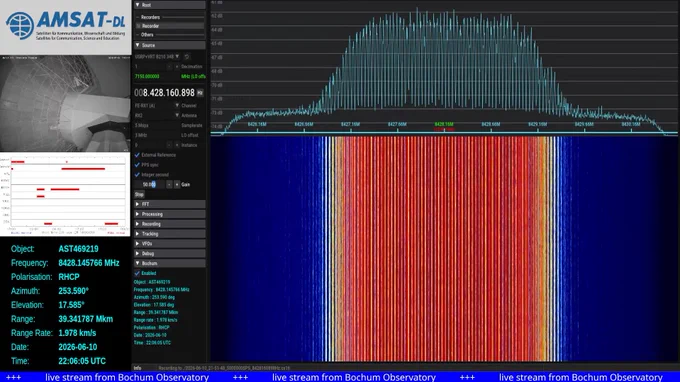
Task: Expand the VFOs section
Action: click(169, 244)
